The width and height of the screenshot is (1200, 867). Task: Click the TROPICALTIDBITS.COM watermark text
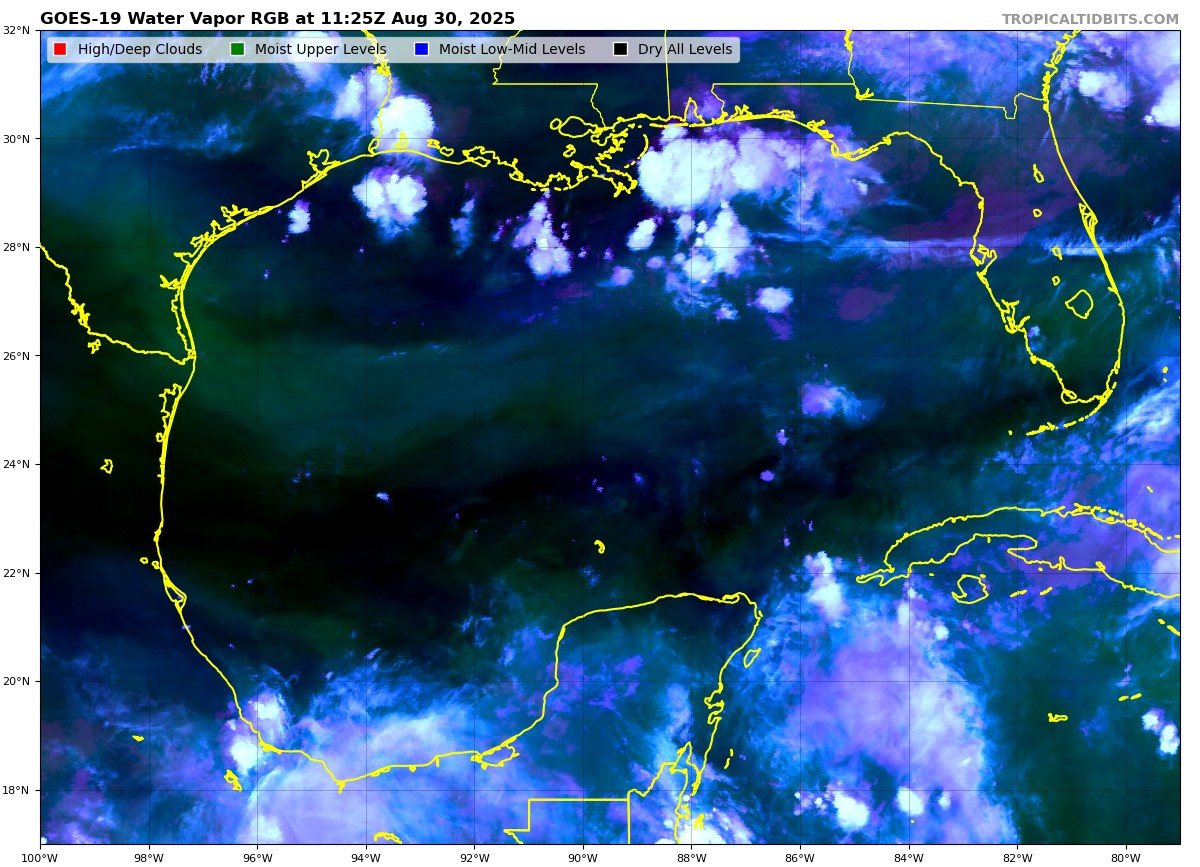tap(1090, 19)
